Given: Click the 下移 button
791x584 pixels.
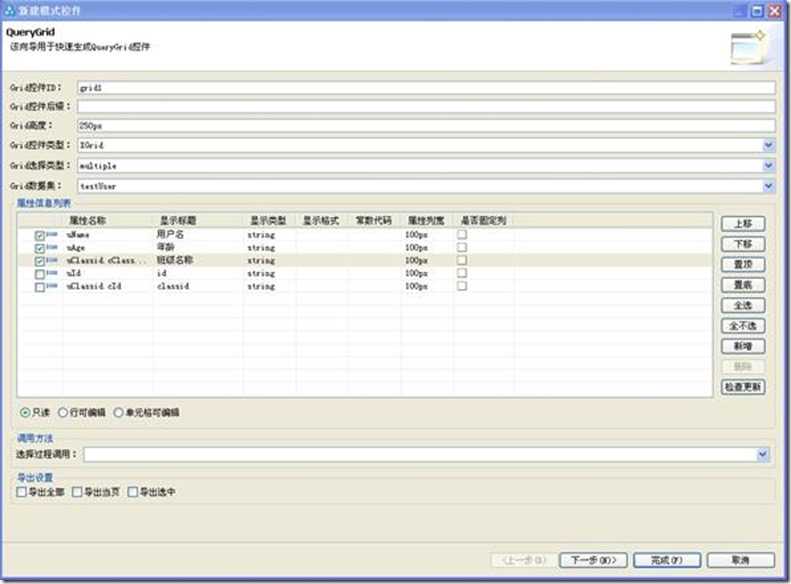Looking at the screenshot, I should 743,244.
